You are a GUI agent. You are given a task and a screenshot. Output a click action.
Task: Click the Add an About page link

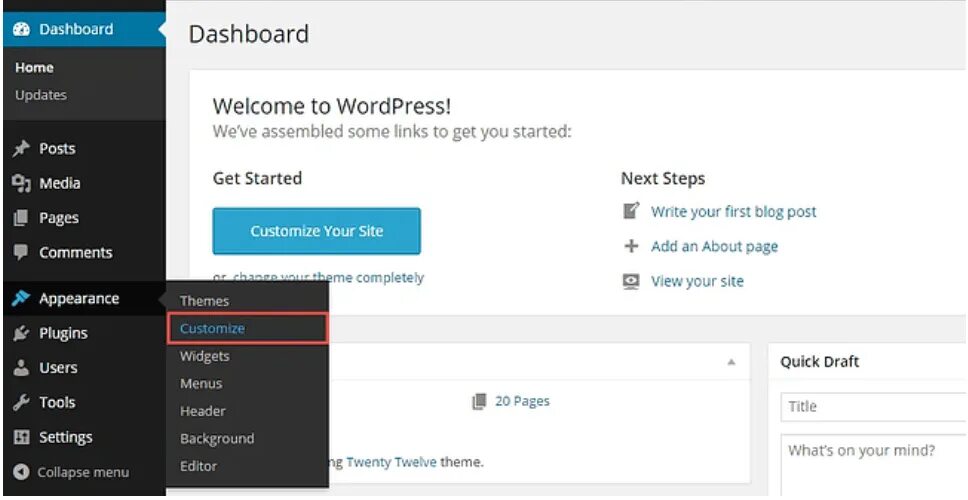tap(714, 246)
